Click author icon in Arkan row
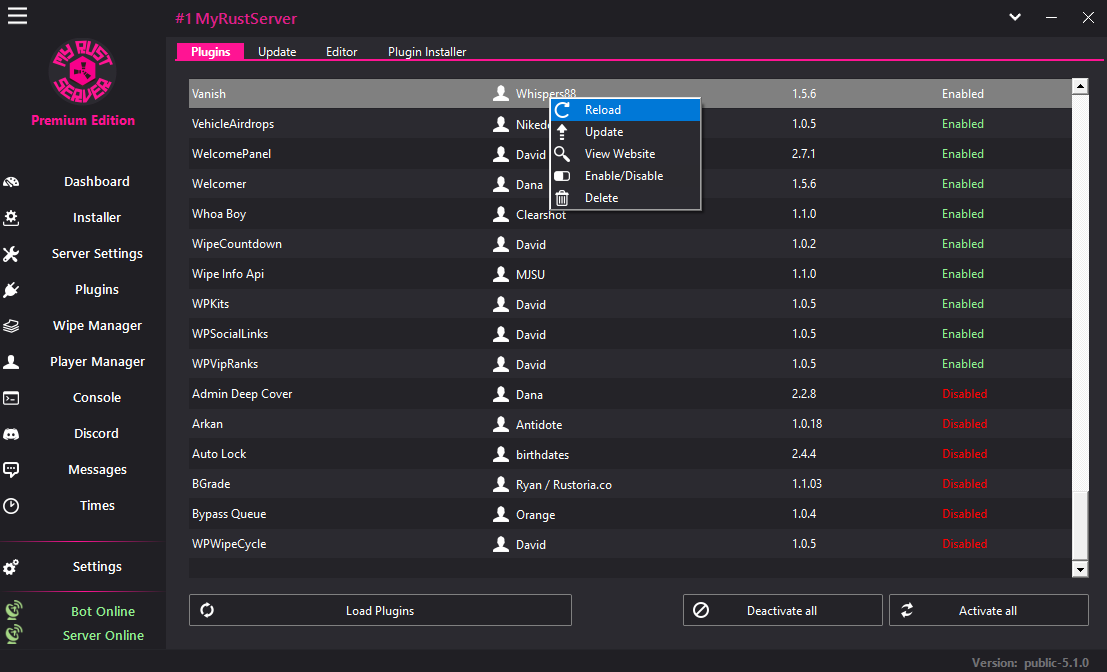Screen dimensions: 1107x672 (x=501, y=424)
